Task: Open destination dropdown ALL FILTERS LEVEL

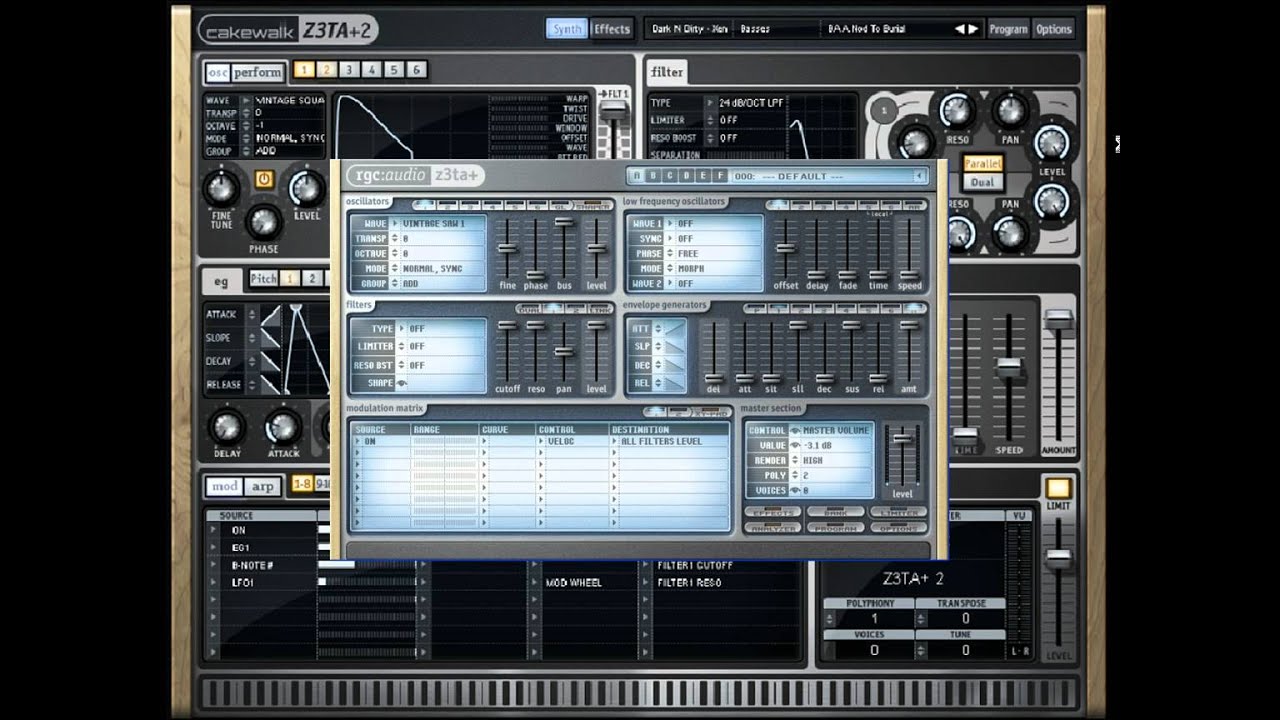Action: [615, 441]
